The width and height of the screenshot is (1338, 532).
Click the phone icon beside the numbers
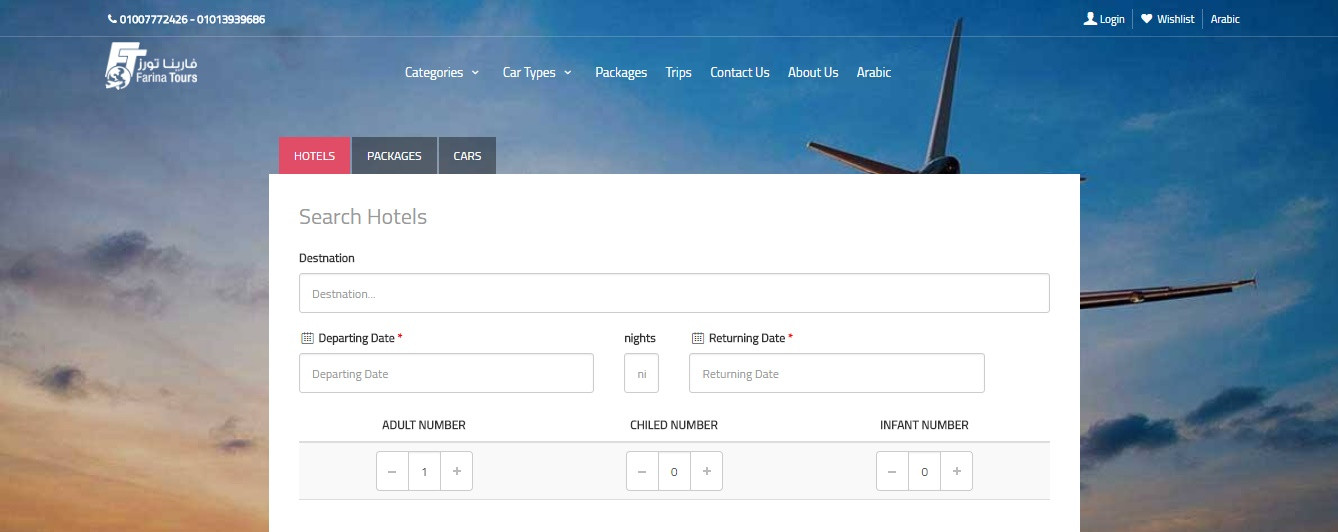click(x=112, y=19)
